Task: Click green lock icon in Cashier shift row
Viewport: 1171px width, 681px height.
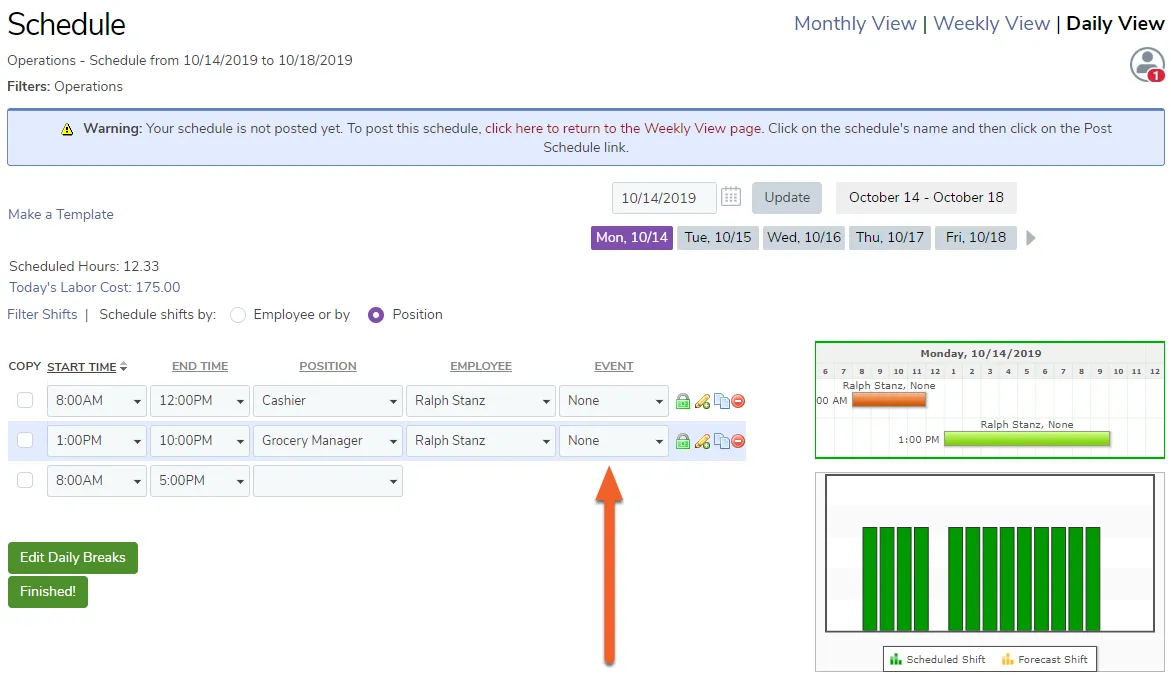Action: [683, 401]
